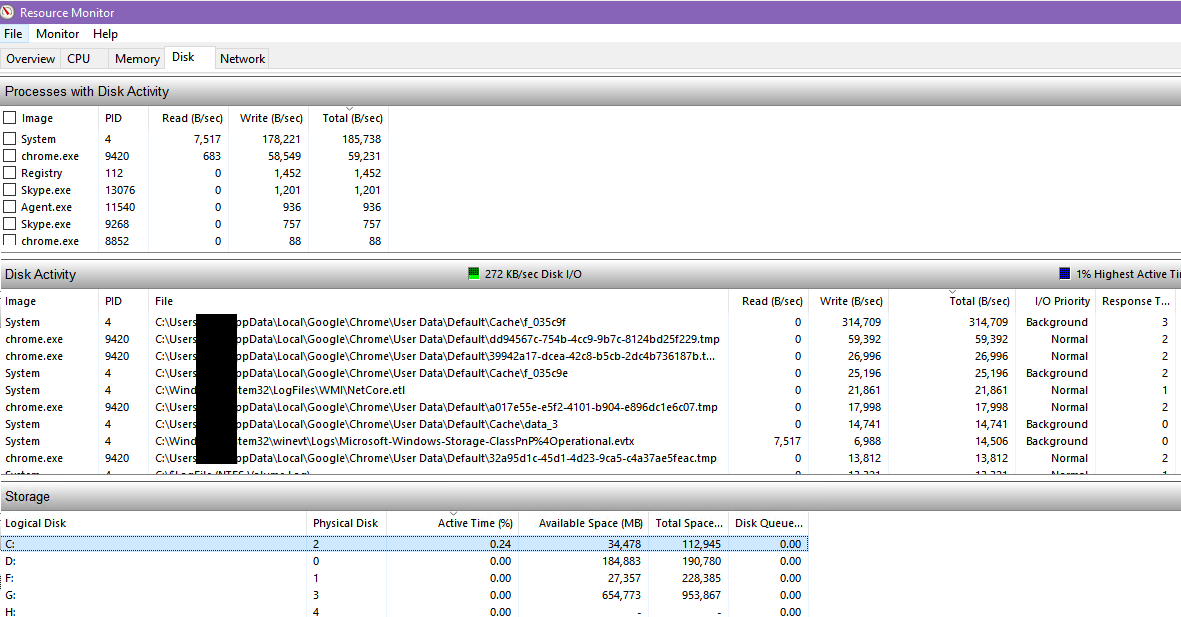Click the blue Highest Active Time square

coord(1064,273)
